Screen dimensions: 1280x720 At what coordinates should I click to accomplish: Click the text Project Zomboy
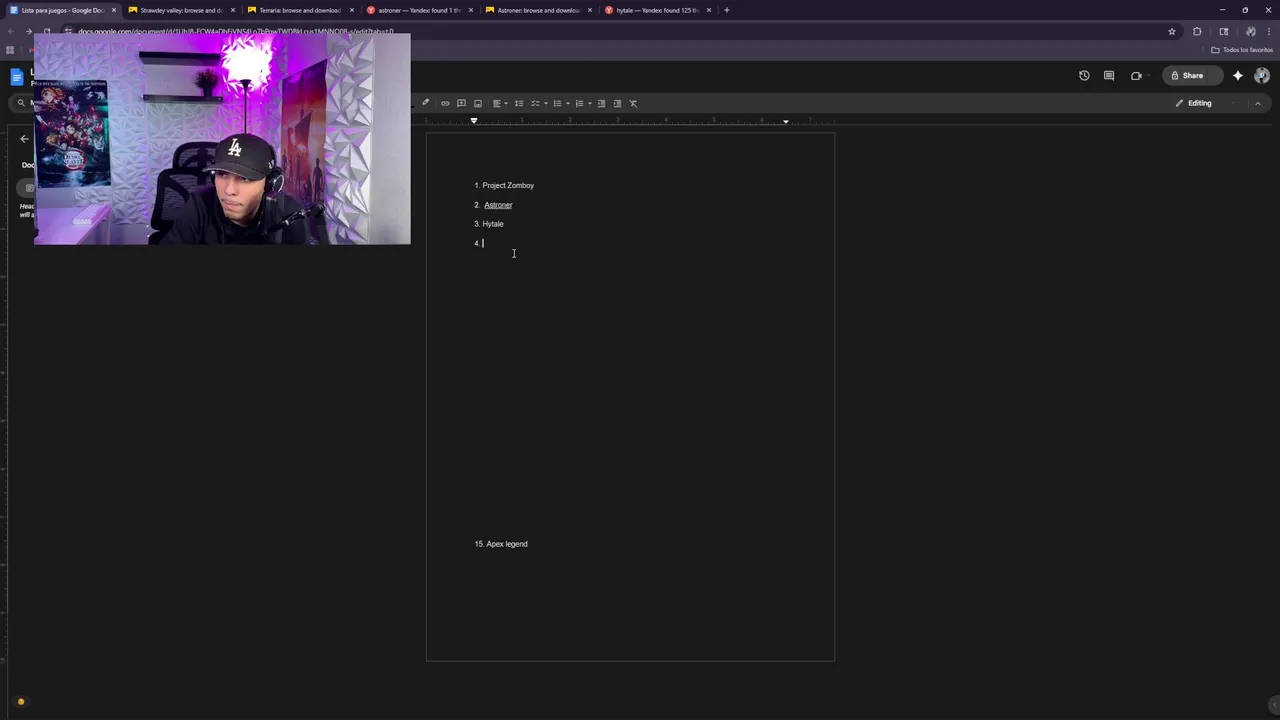tap(508, 185)
